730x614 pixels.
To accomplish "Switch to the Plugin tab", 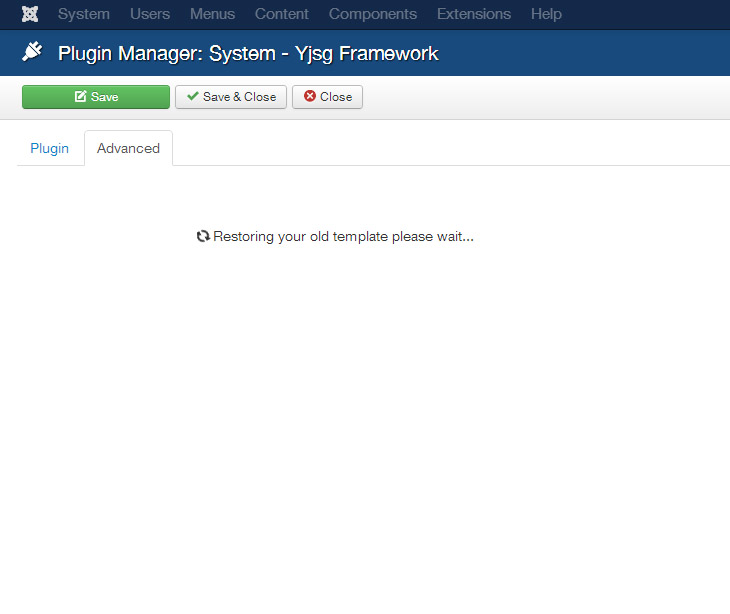I will pyautogui.click(x=50, y=148).
